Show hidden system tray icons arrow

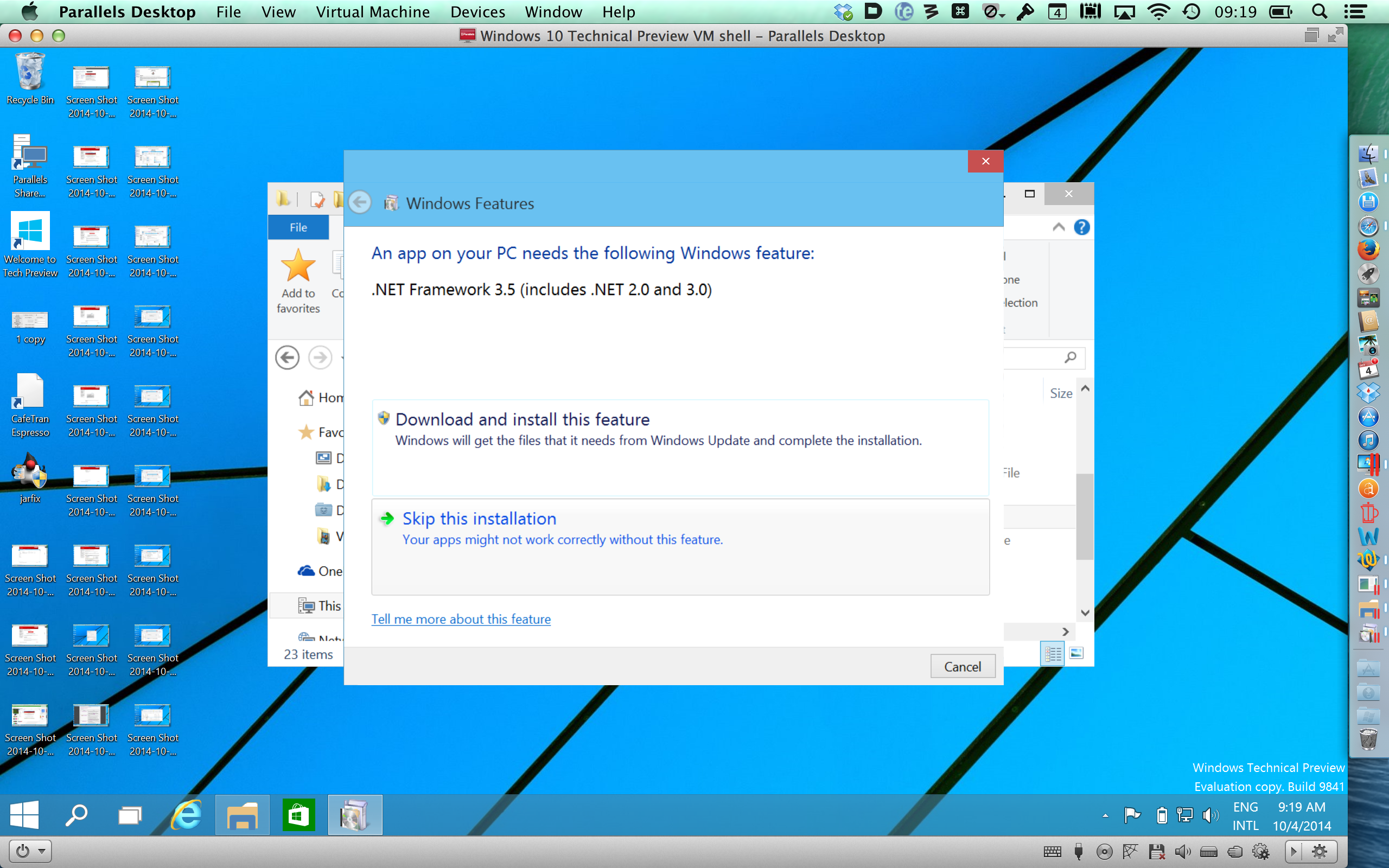1105,816
